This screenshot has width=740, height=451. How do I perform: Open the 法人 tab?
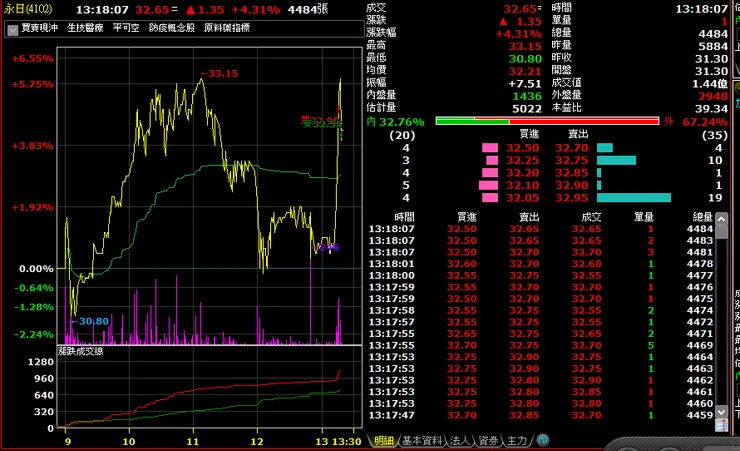point(460,441)
